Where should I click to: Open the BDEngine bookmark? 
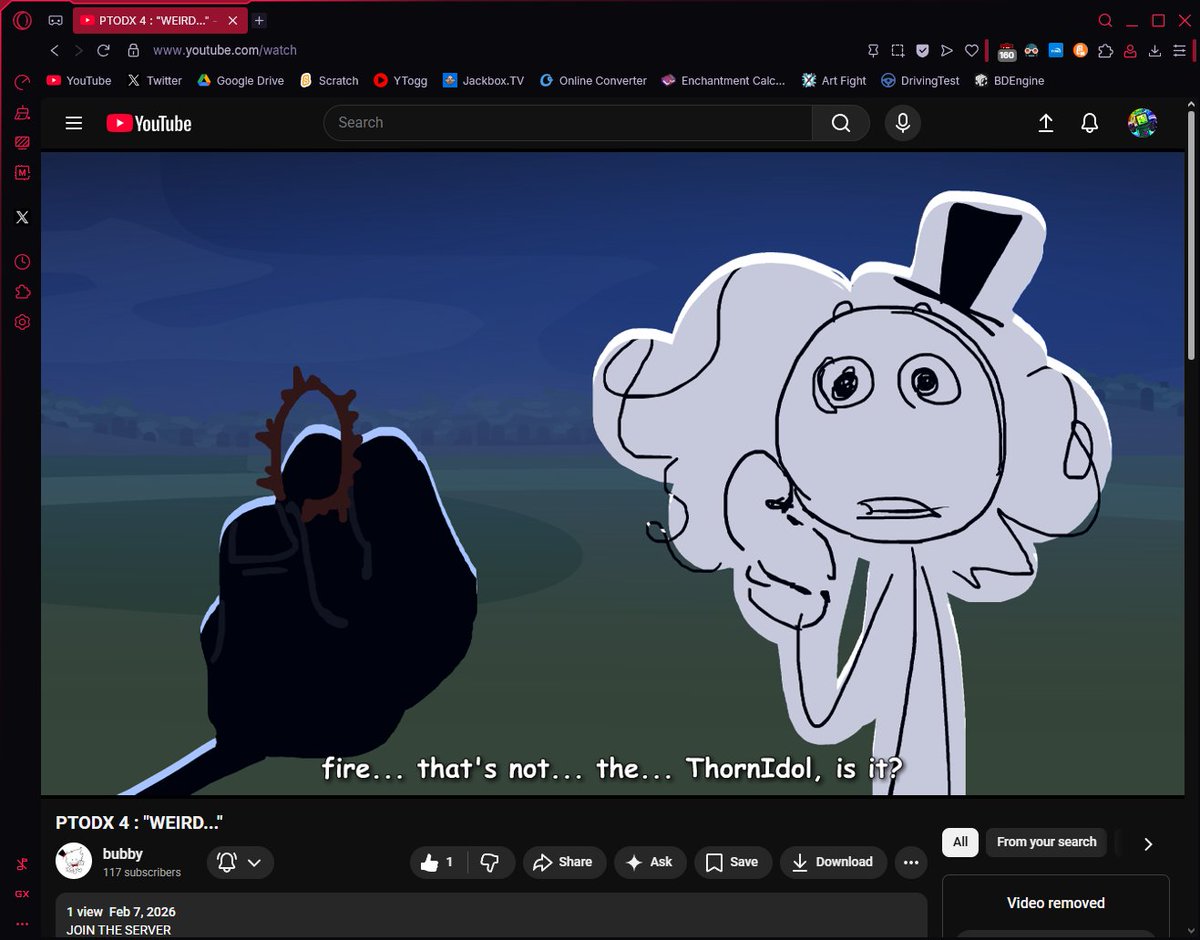click(x=1010, y=81)
